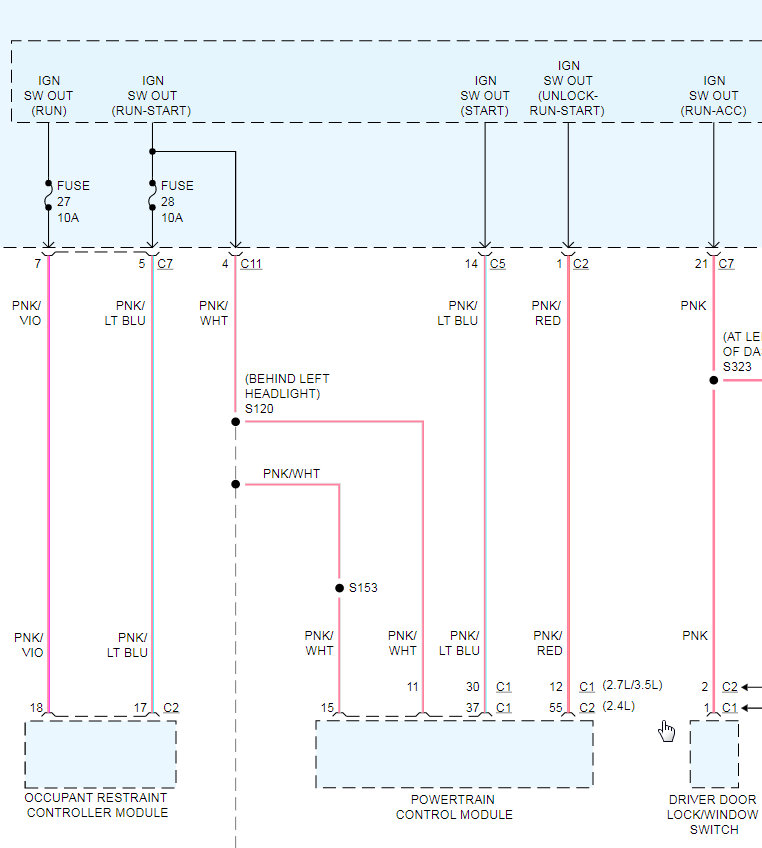Click C1 link beside PCM pin 37
The width and height of the screenshot is (762, 848).
[x=503, y=708]
